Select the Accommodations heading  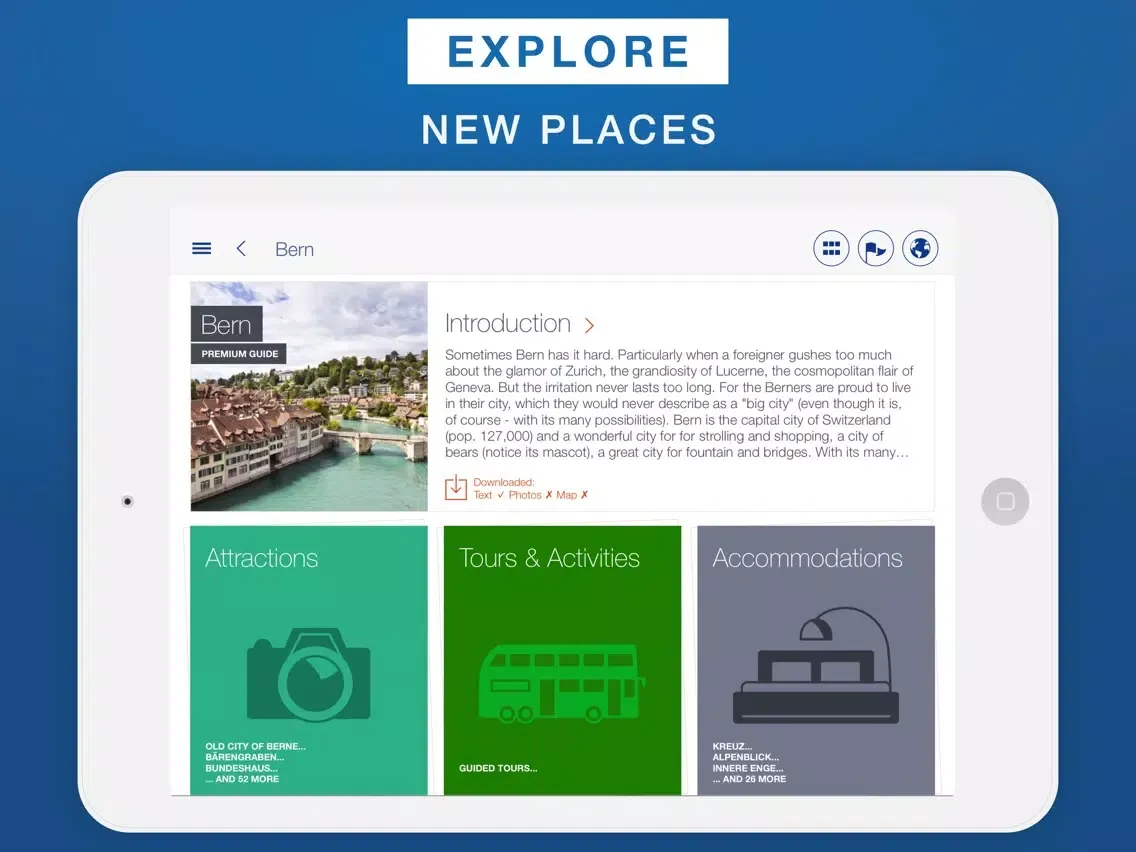(x=807, y=558)
